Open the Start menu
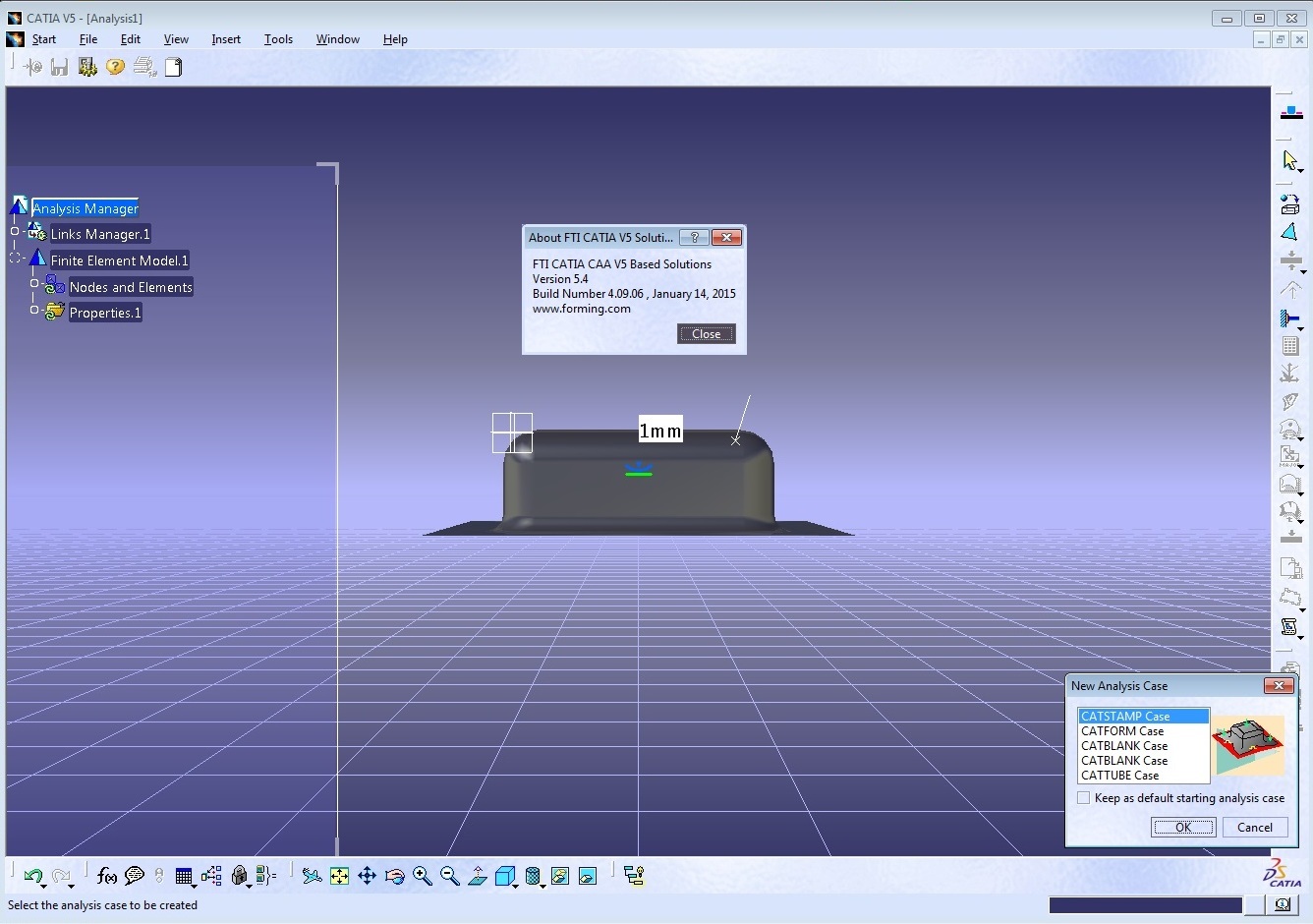 [44, 39]
